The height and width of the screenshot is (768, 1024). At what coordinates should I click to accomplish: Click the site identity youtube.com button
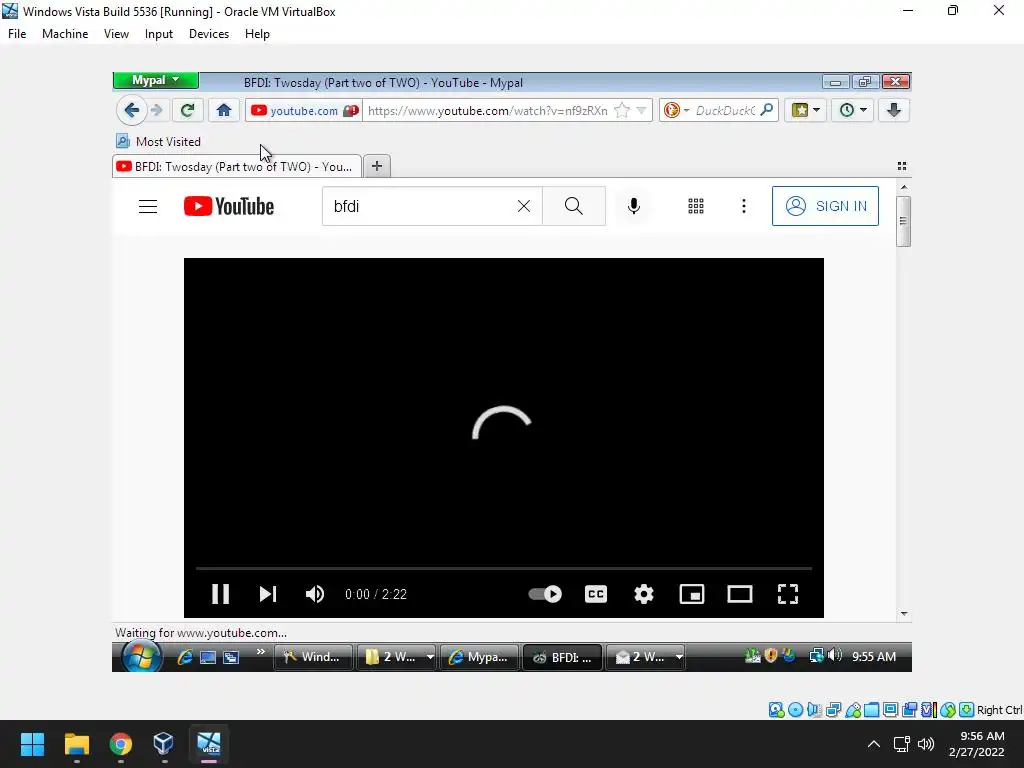point(304,110)
